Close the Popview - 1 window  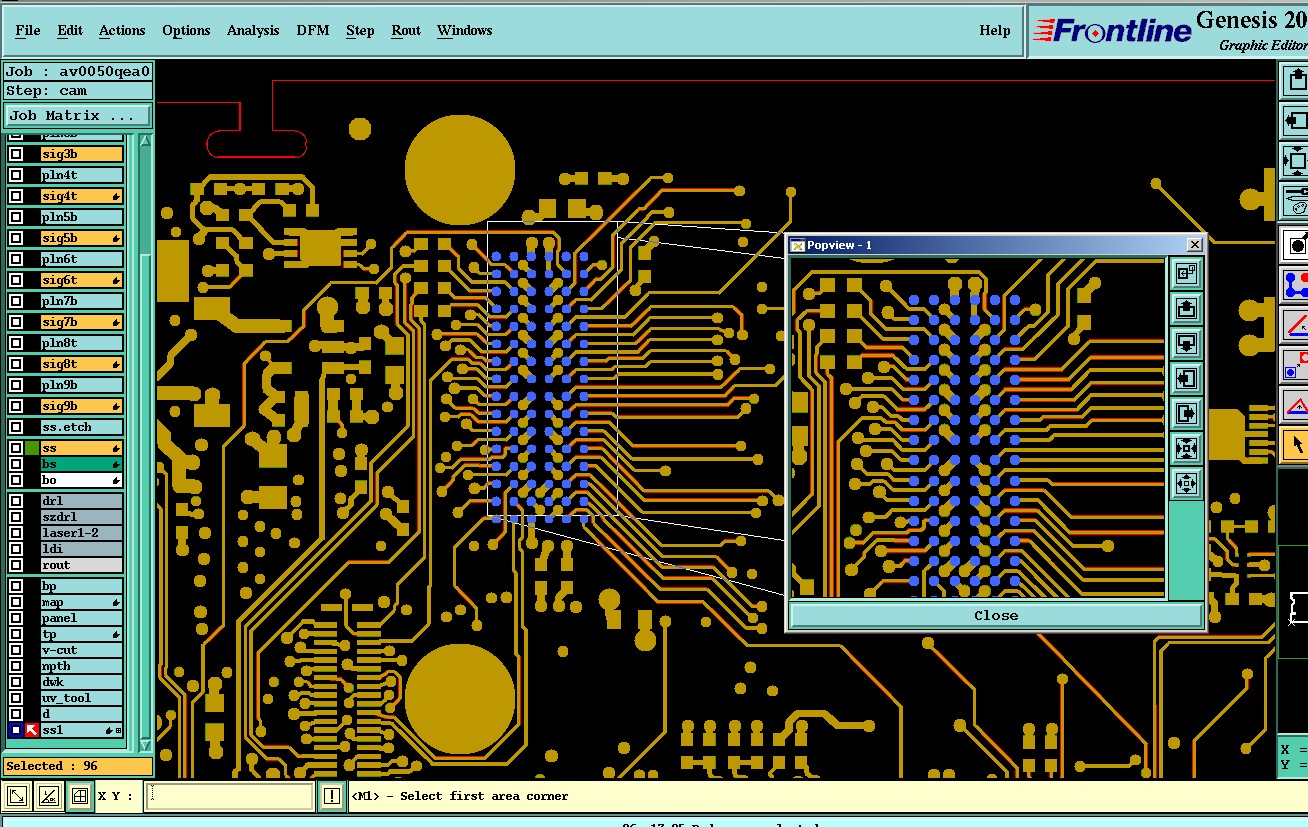coord(1194,245)
